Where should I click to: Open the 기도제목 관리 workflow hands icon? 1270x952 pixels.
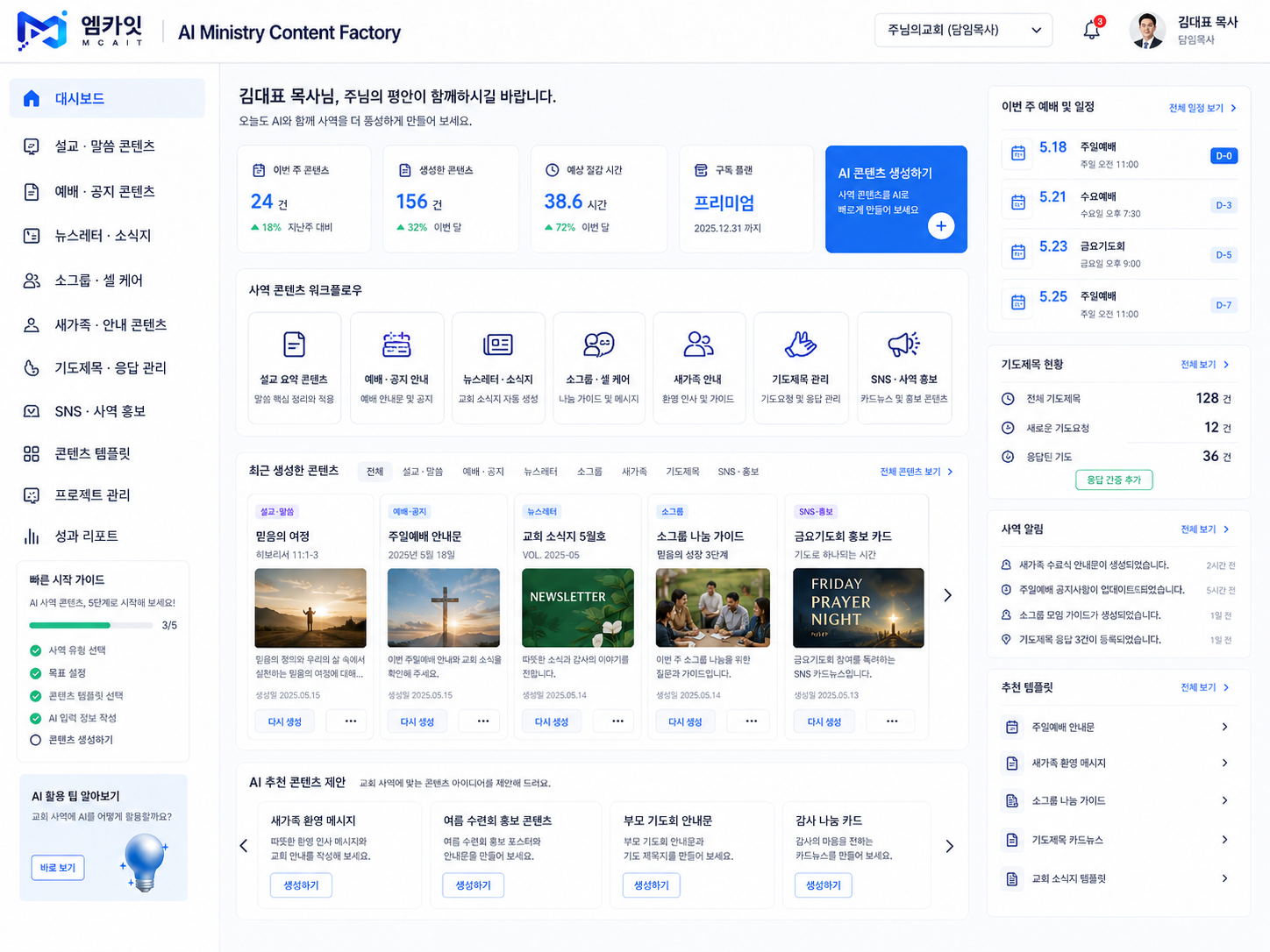coord(801,345)
